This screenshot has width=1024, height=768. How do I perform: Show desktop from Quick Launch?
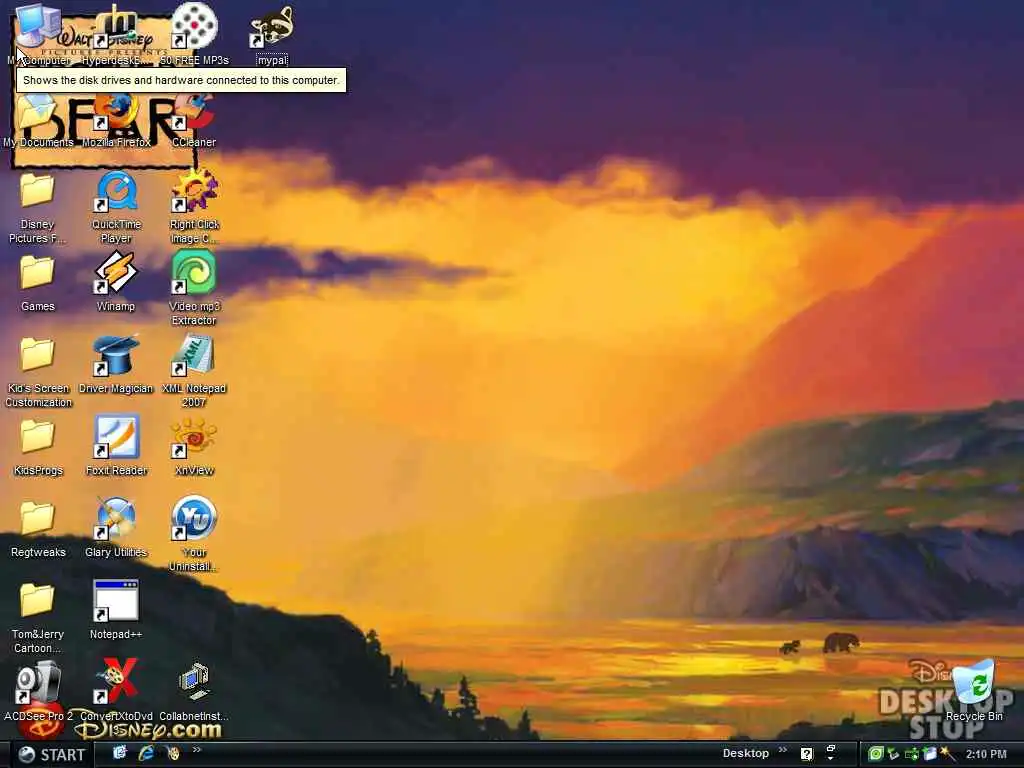[120, 754]
